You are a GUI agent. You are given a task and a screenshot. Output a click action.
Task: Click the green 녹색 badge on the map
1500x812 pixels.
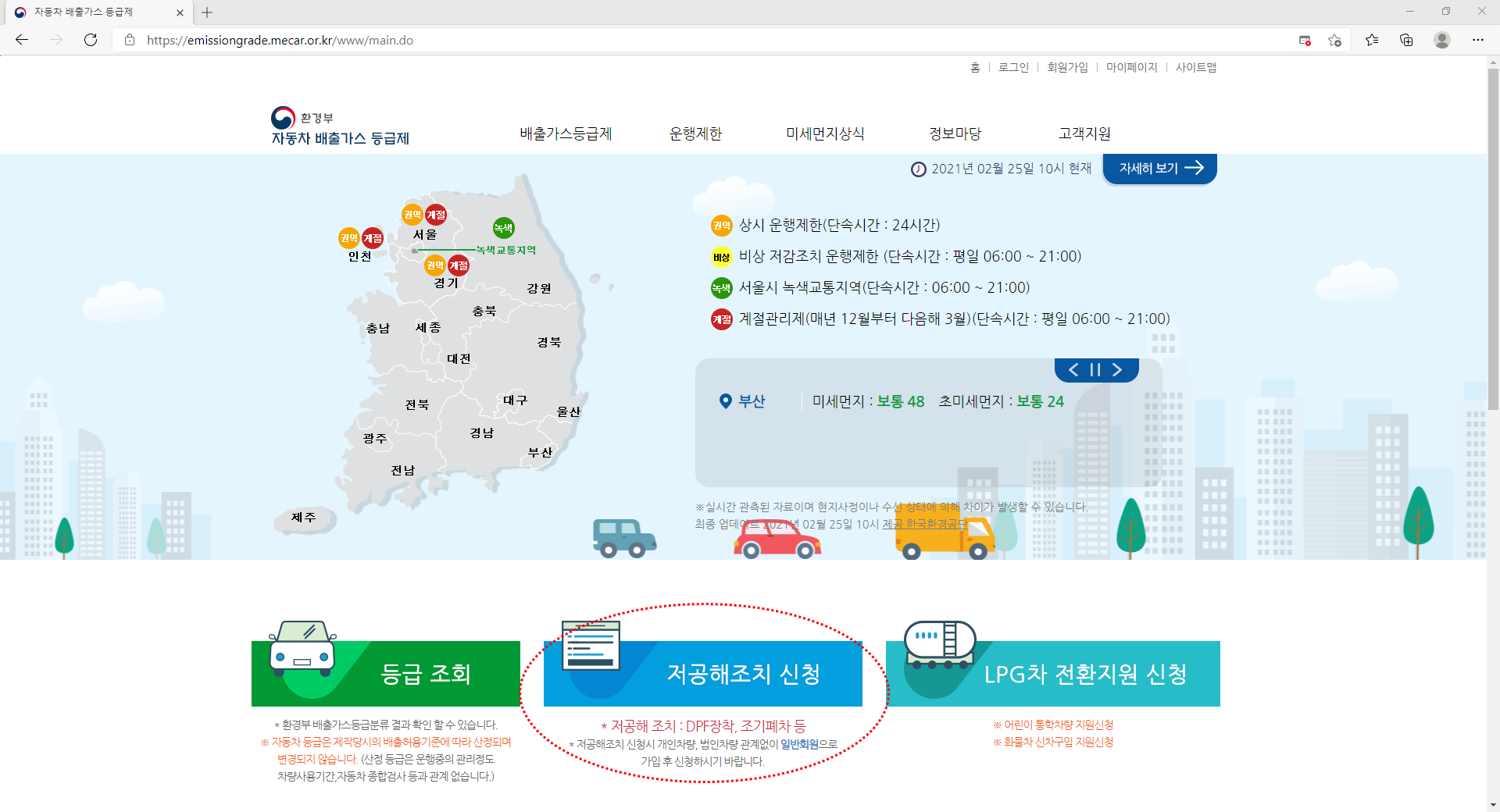503,228
